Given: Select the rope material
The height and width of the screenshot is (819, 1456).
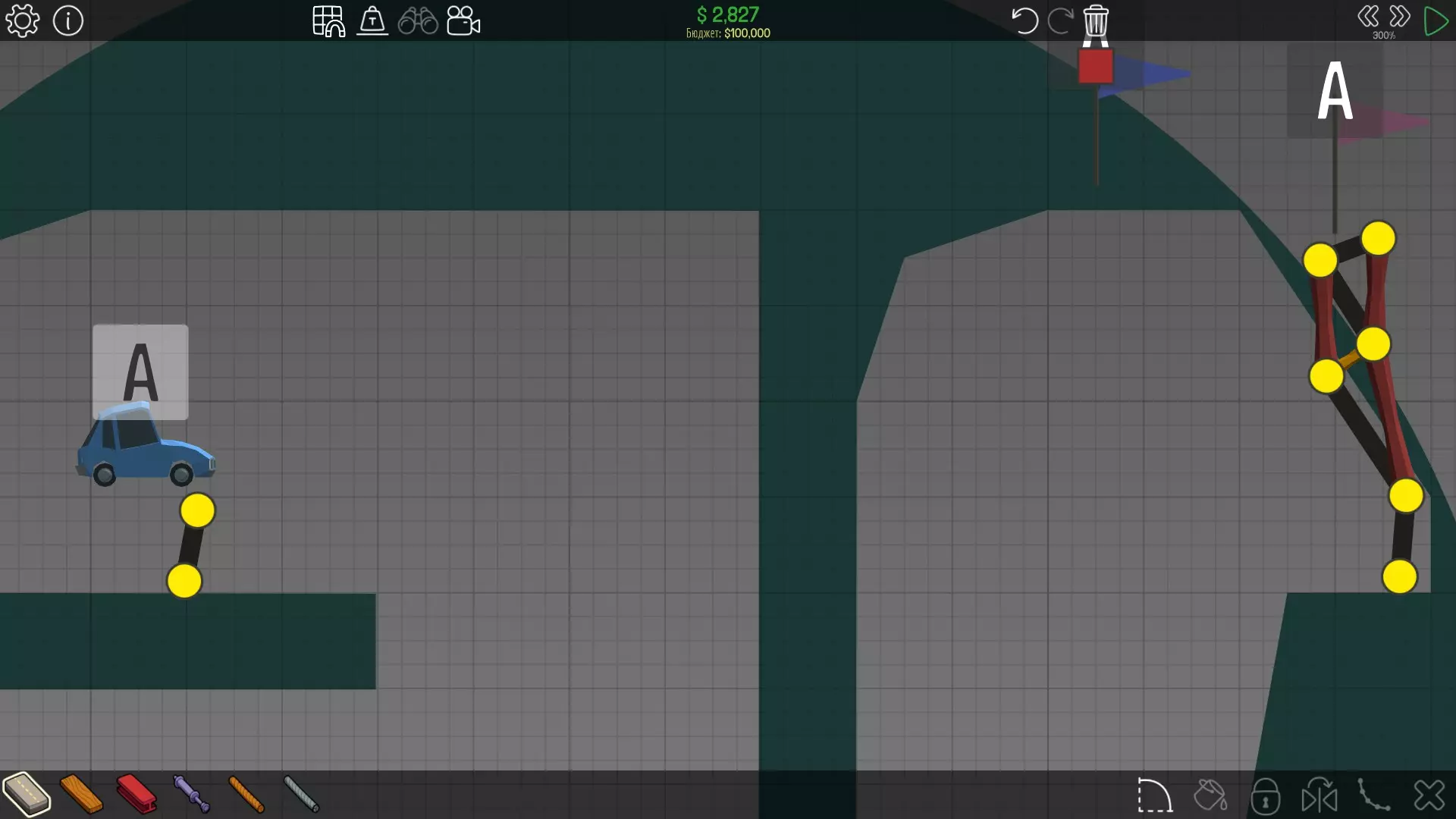Looking at the screenshot, I should click(x=246, y=794).
